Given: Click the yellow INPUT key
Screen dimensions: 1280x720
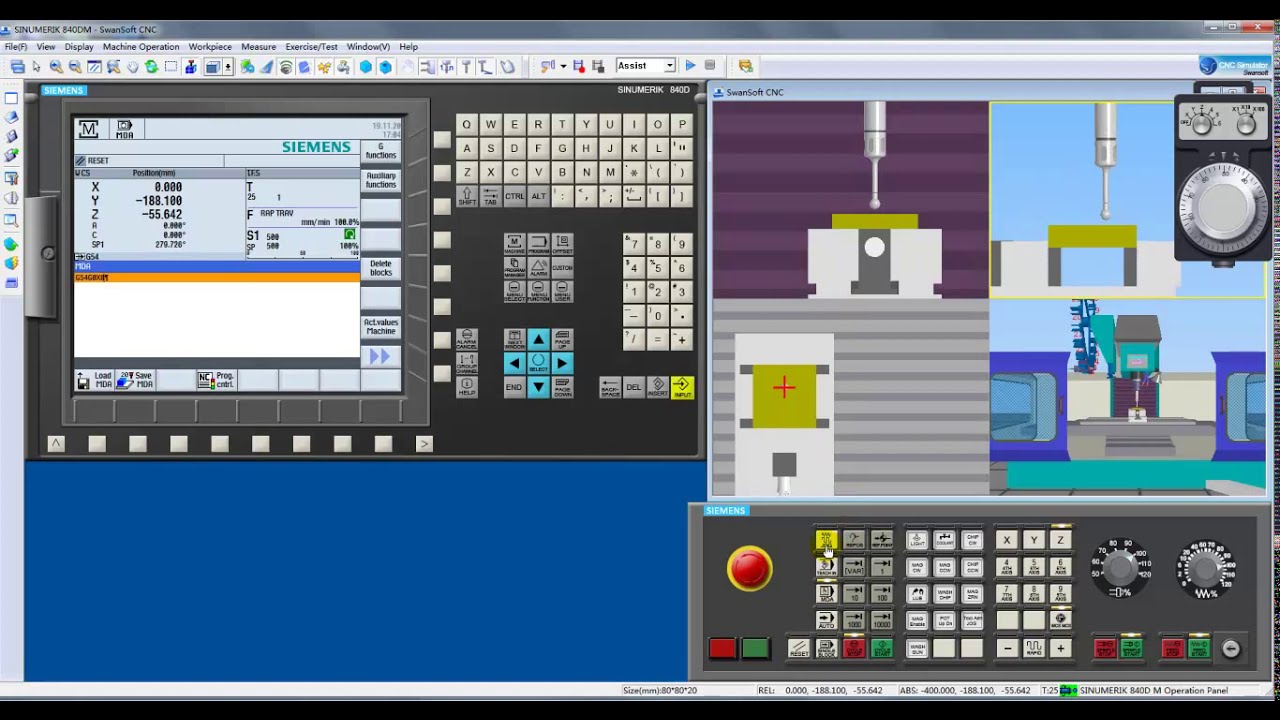Looking at the screenshot, I should point(682,387).
